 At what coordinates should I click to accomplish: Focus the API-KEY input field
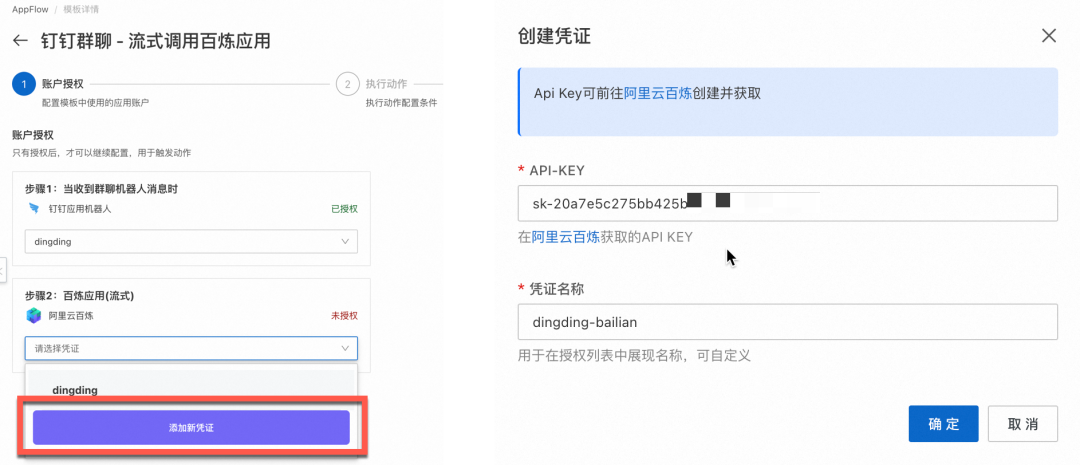tap(787, 203)
